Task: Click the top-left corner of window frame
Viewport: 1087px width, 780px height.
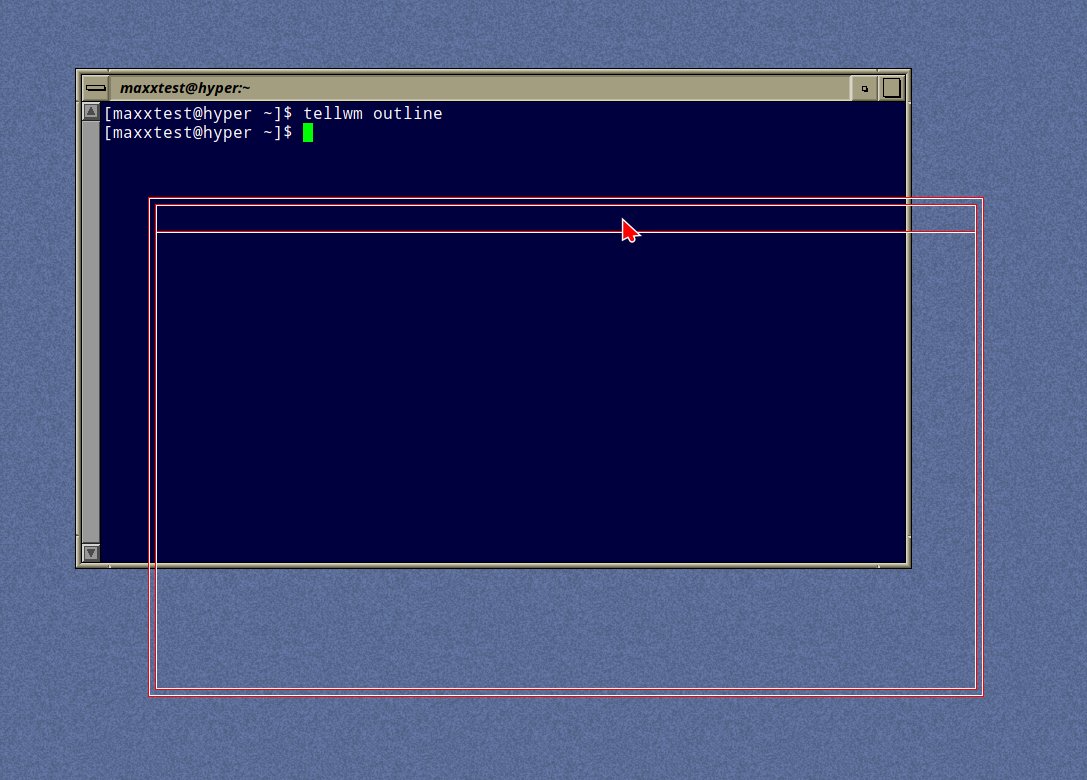Action: pyautogui.click(x=78, y=71)
